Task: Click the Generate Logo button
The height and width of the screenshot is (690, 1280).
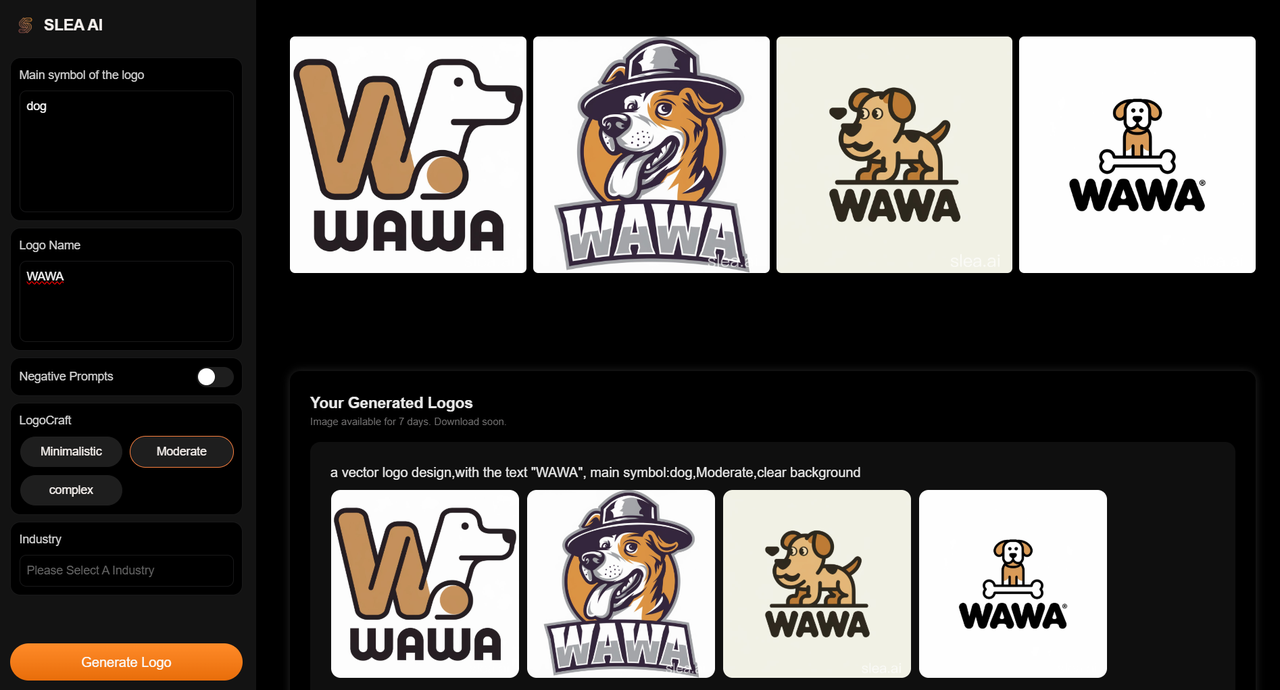Action: click(126, 662)
